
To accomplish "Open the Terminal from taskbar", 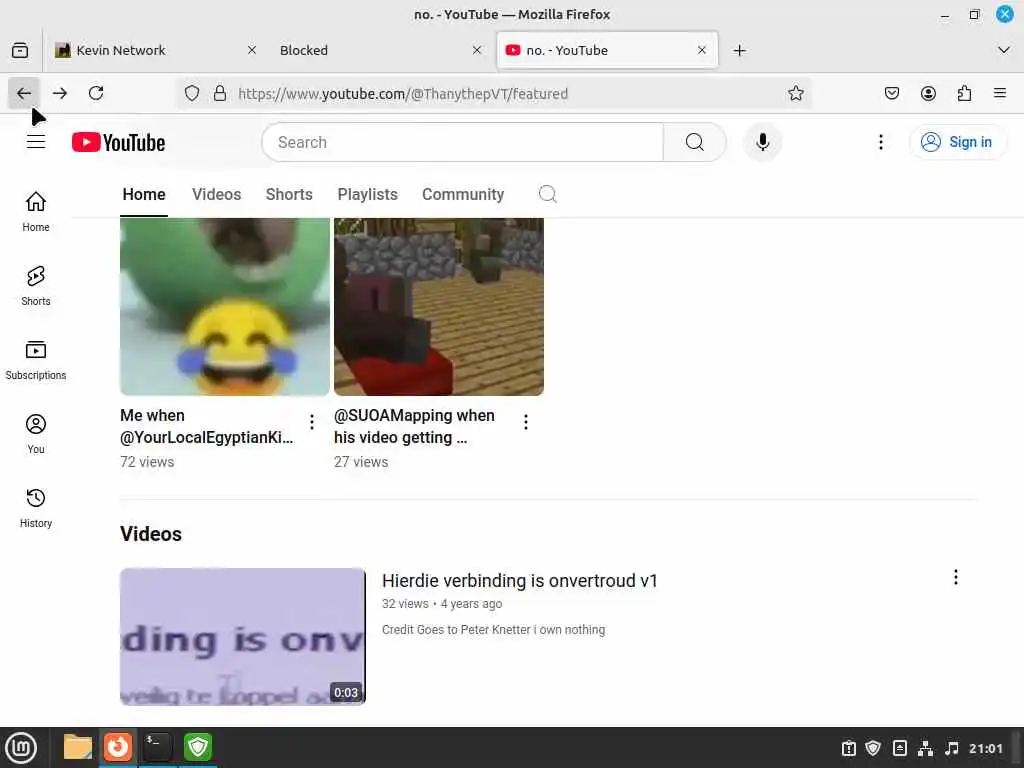I will (157, 747).
